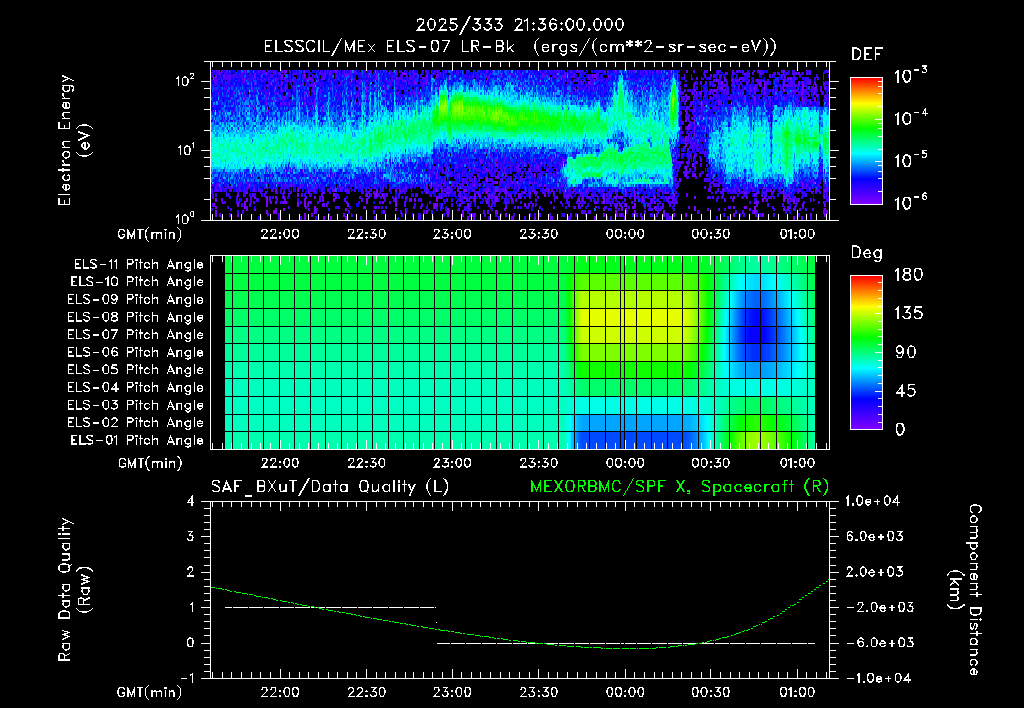This screenshot has height=708, width=1024.
Task: Click the 00:00 tick label under the spectrogram
Action: [x=625, y=234]
